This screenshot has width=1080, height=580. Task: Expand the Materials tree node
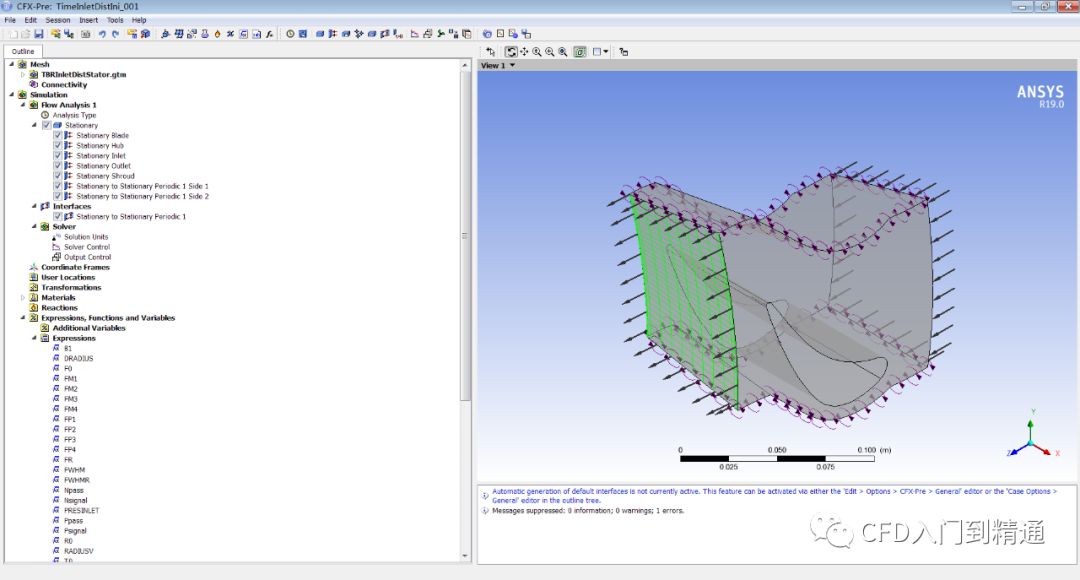click(23, 298)
